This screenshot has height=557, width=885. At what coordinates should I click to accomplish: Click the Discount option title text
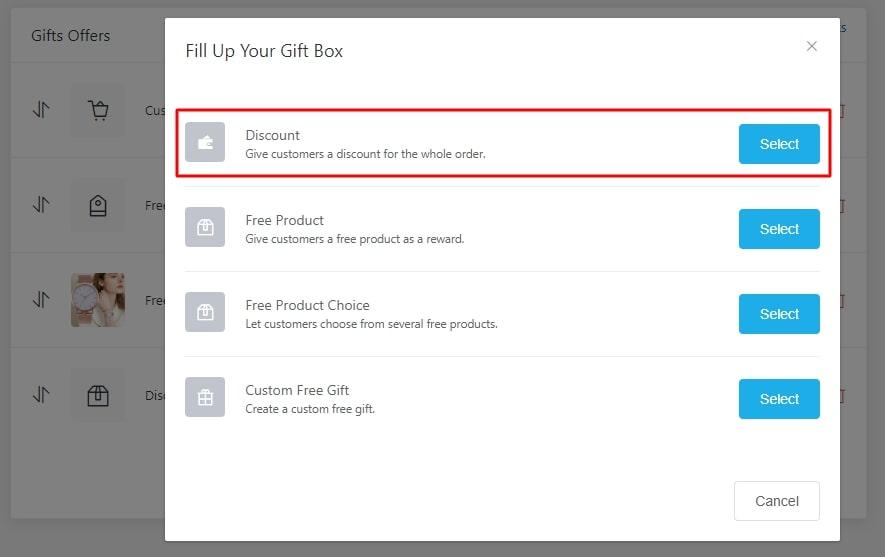click(x=273, y=135)
